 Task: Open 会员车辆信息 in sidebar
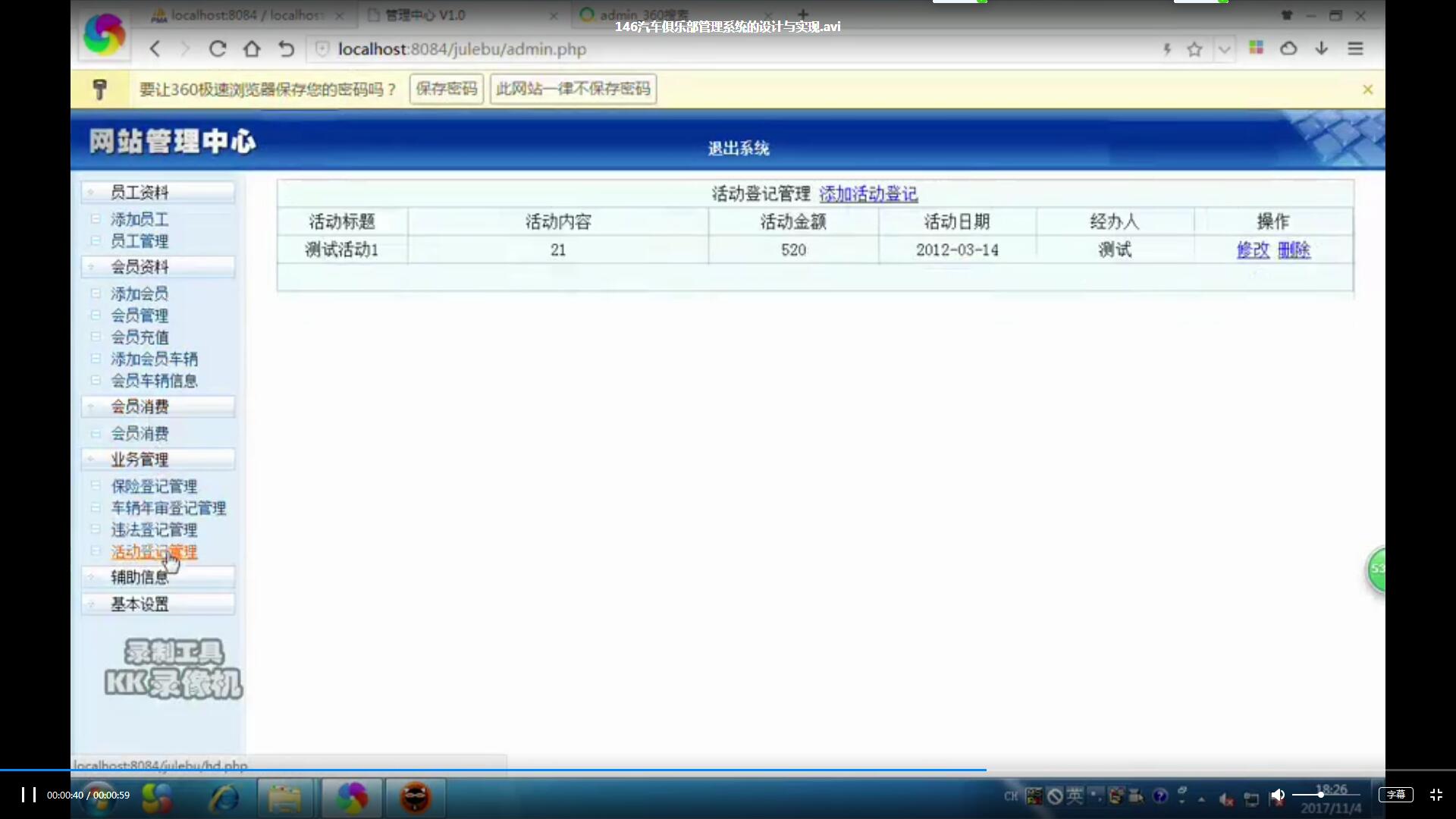click(x=154, y=381)
